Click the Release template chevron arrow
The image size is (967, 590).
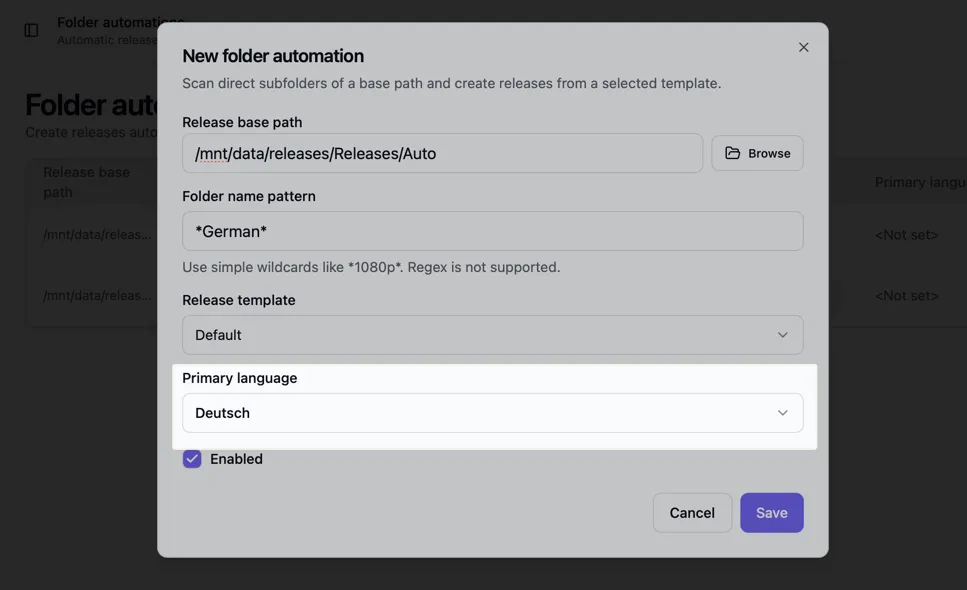tap(783, 335)
